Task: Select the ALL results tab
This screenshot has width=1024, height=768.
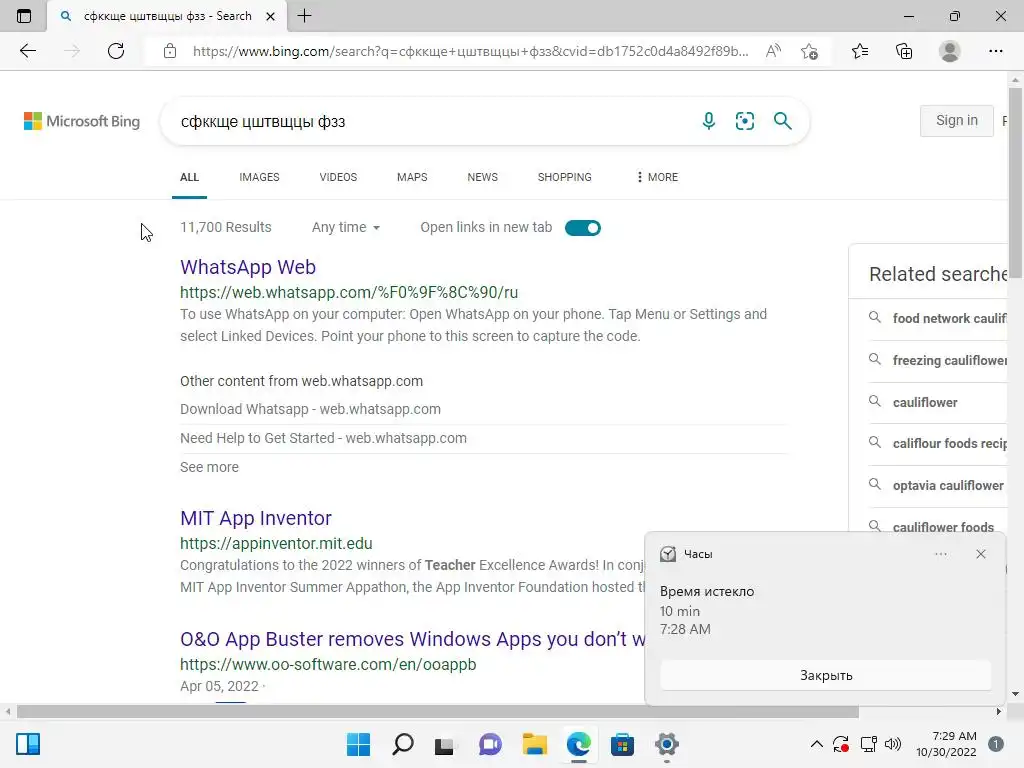Action: click(189, 177)
